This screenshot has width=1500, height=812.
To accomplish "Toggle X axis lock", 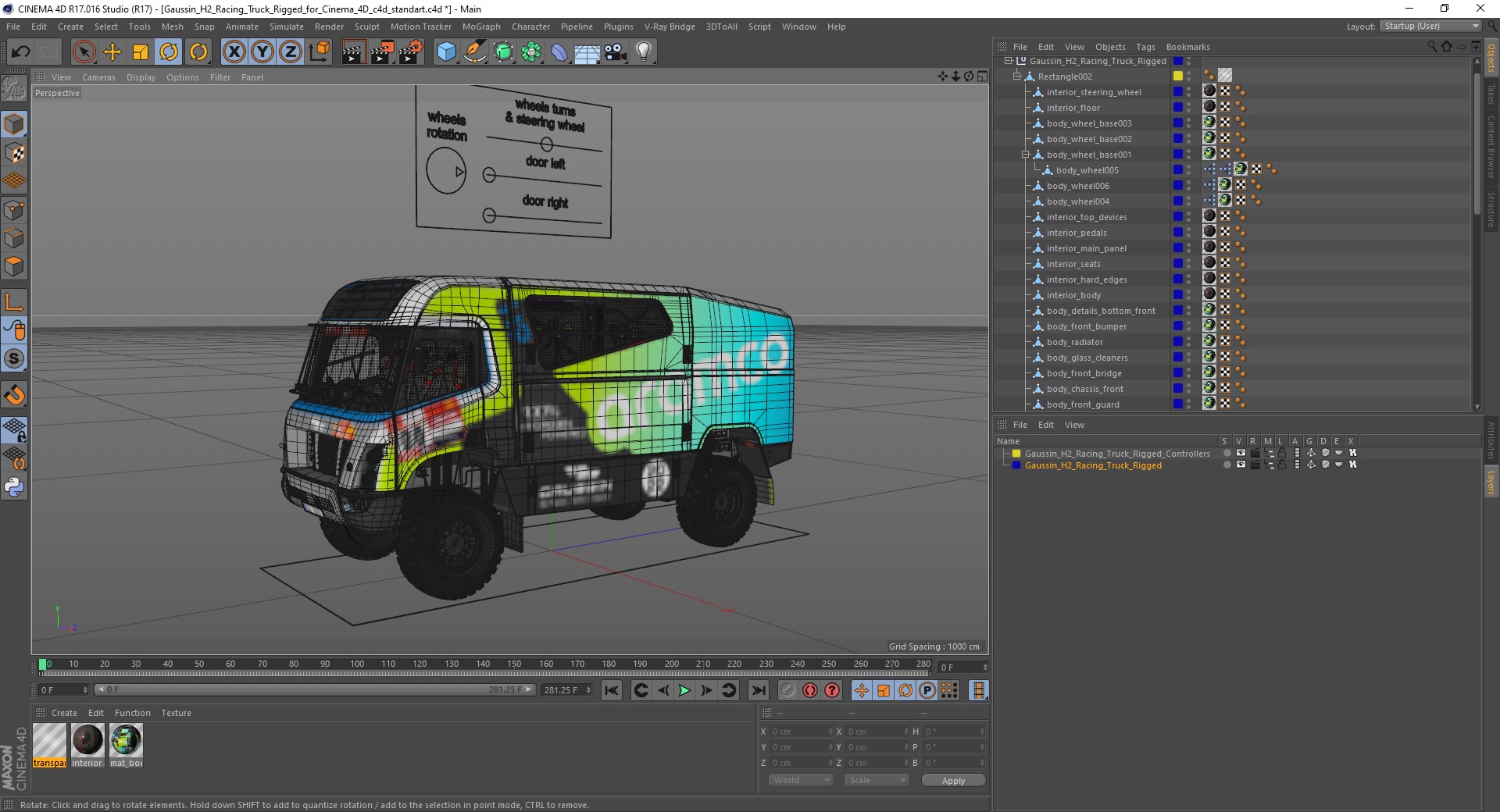I will (234, 52).
